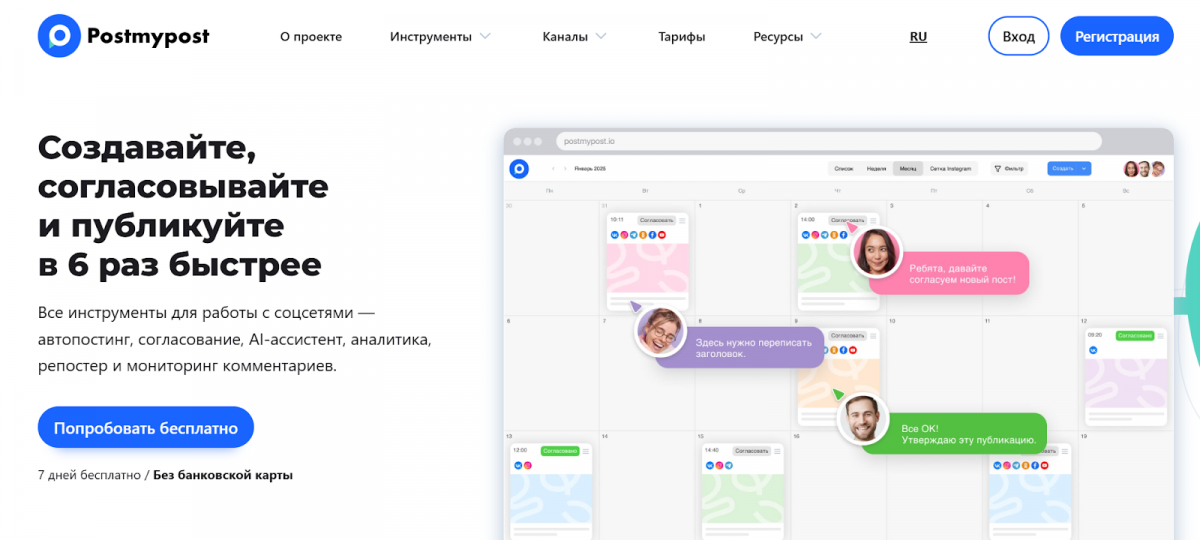The width and height of the screenshot is (1200, 540).
Task: Click the team avatars group in the calendar toolbar
Action: click(x=1144, y=169)
